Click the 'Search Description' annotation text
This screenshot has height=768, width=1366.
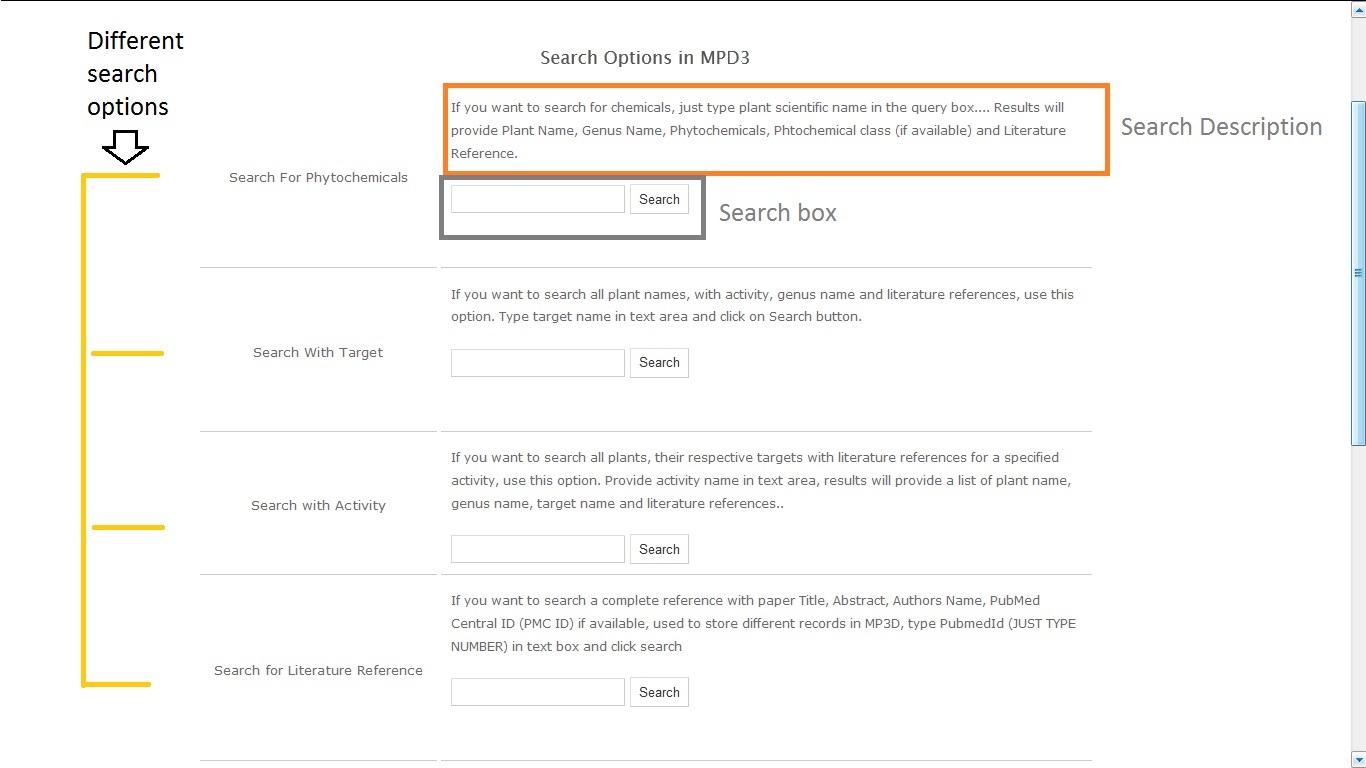1221,127
